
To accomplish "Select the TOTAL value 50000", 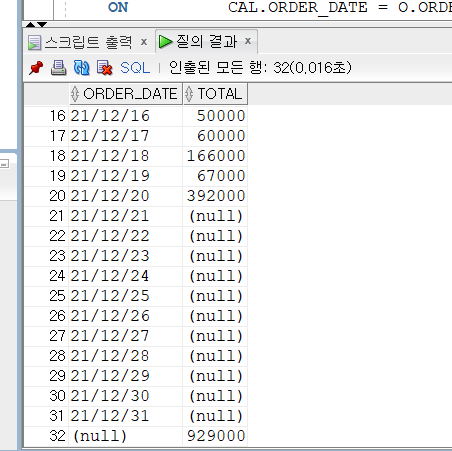I will tap(215, 116).
